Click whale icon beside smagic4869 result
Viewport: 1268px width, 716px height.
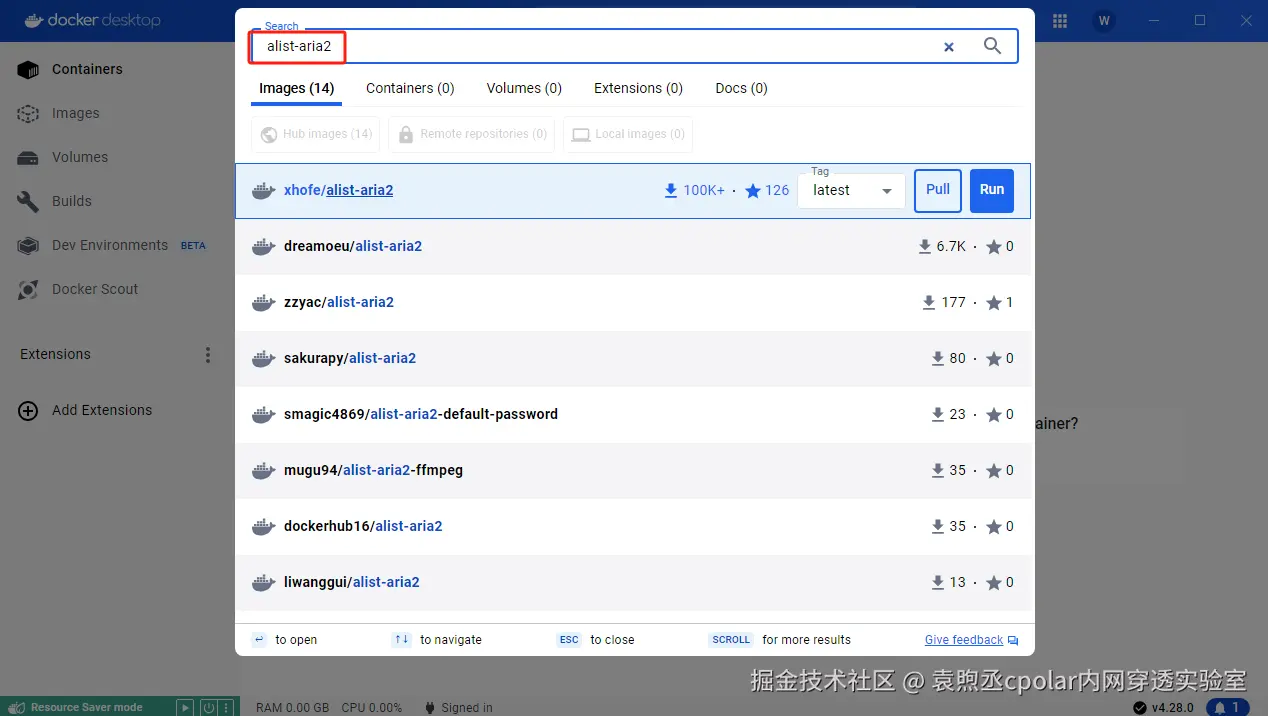click(263, 414)
